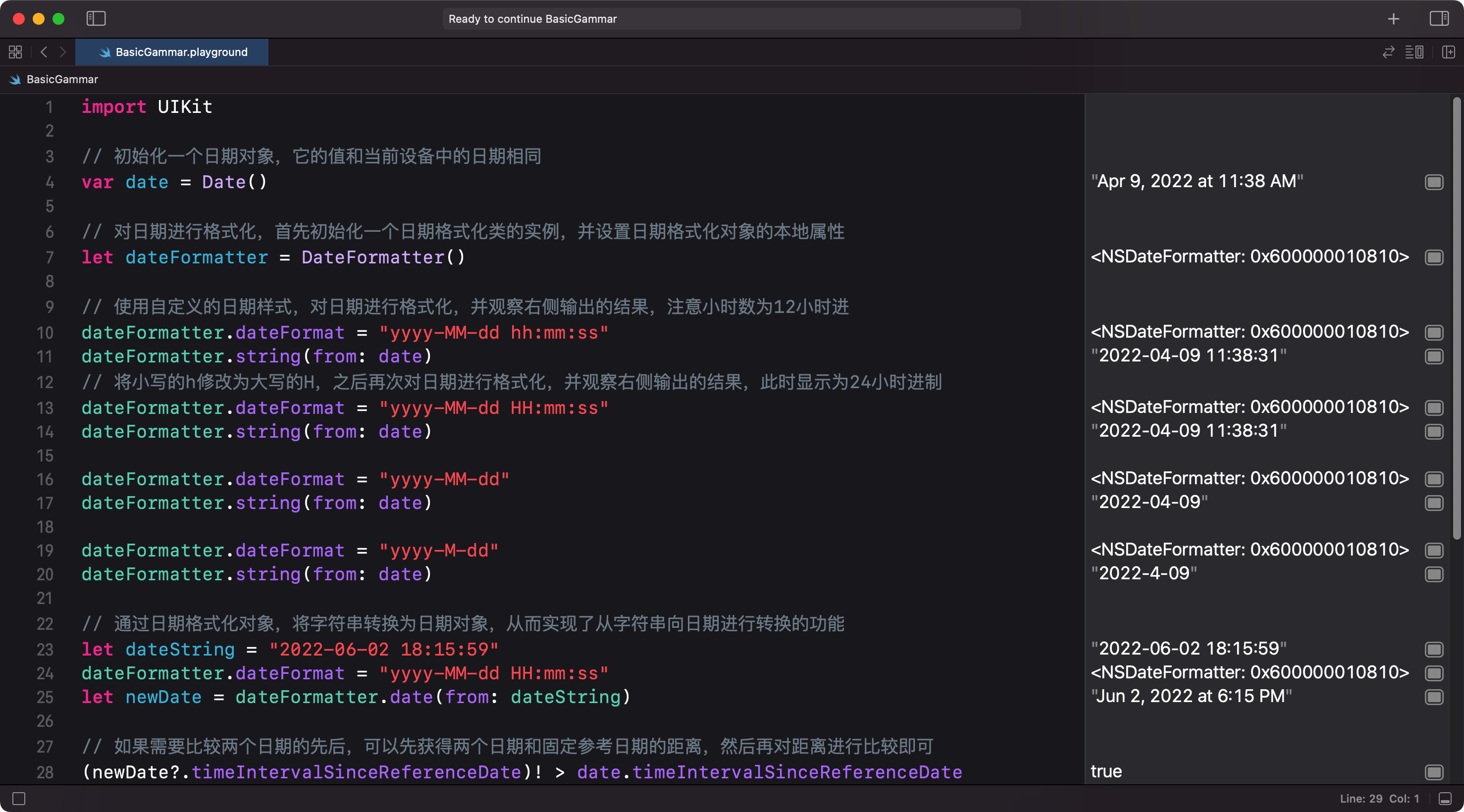Image resolution: width=1464 pixels, height=812 pixels.
Task: Go forward with the right chevron
Action: tap(63, 52)
